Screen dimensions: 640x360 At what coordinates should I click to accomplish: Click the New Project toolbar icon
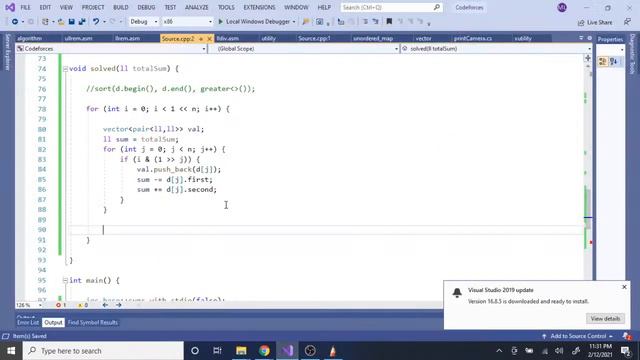pos(45,22)
